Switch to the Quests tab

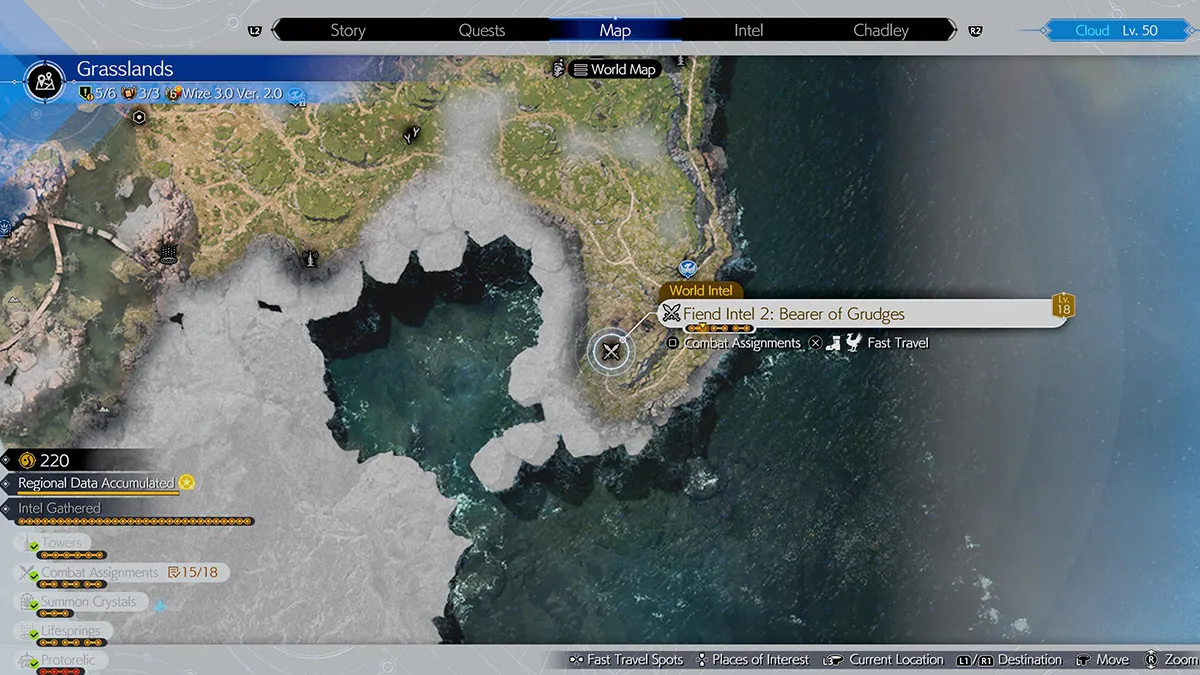(481, 30)
